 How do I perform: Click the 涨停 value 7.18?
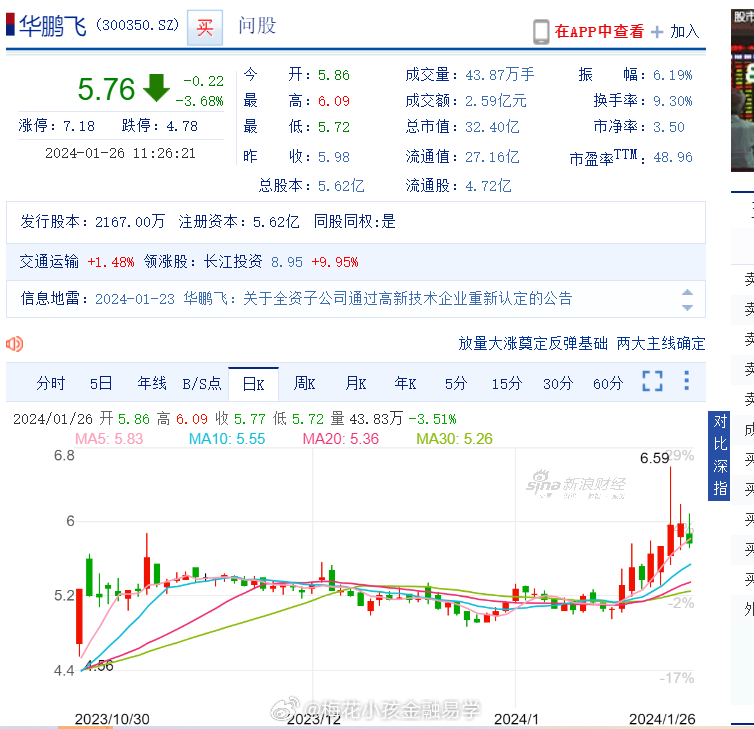pos(79,126)
